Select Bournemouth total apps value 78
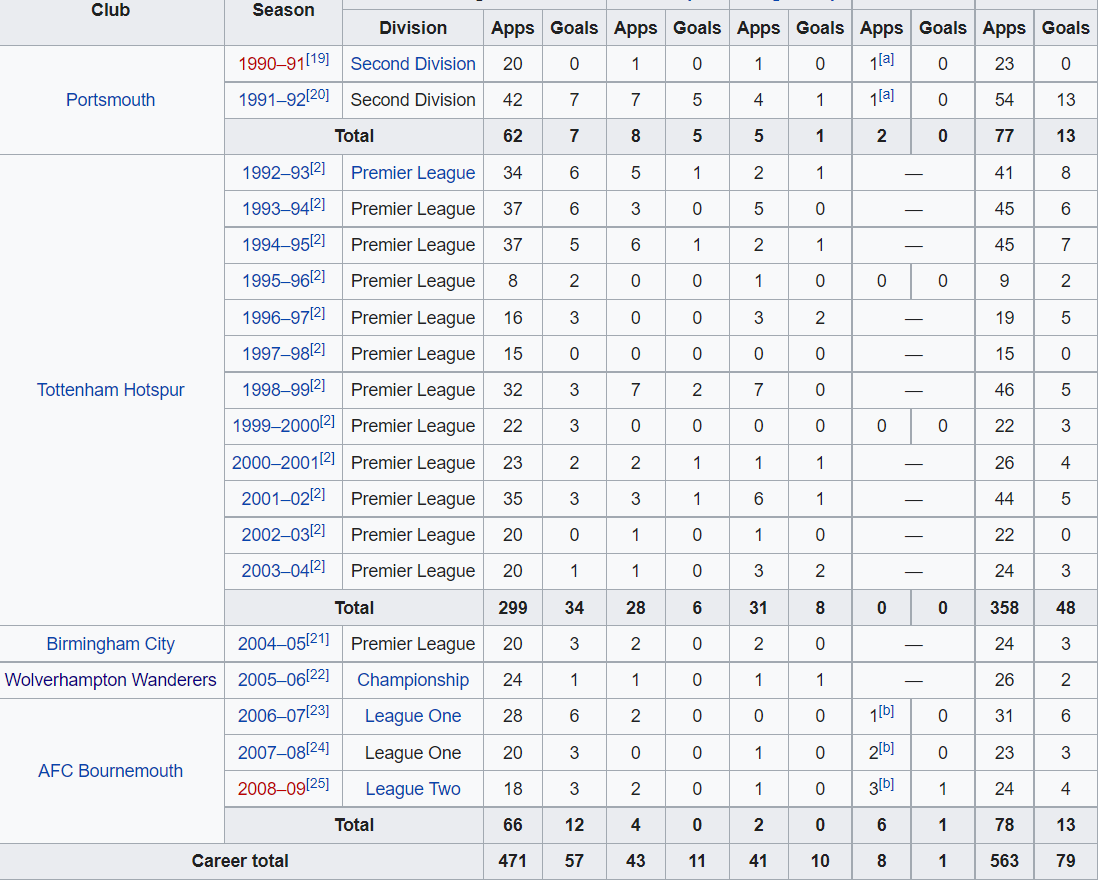Viewport: 1102px width, 882px height. [1004, 825]
